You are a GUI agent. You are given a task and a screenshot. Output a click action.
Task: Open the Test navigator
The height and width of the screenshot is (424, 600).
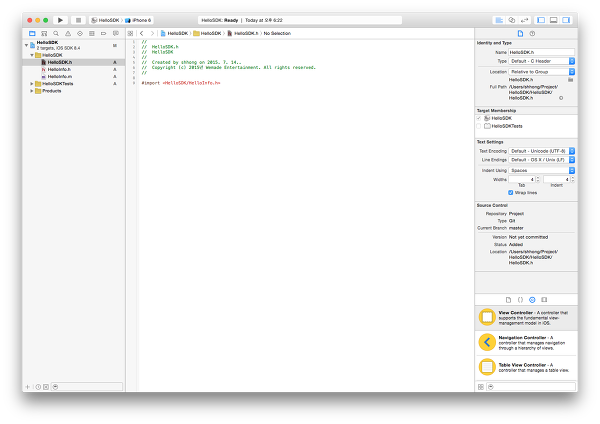point(80,33)
